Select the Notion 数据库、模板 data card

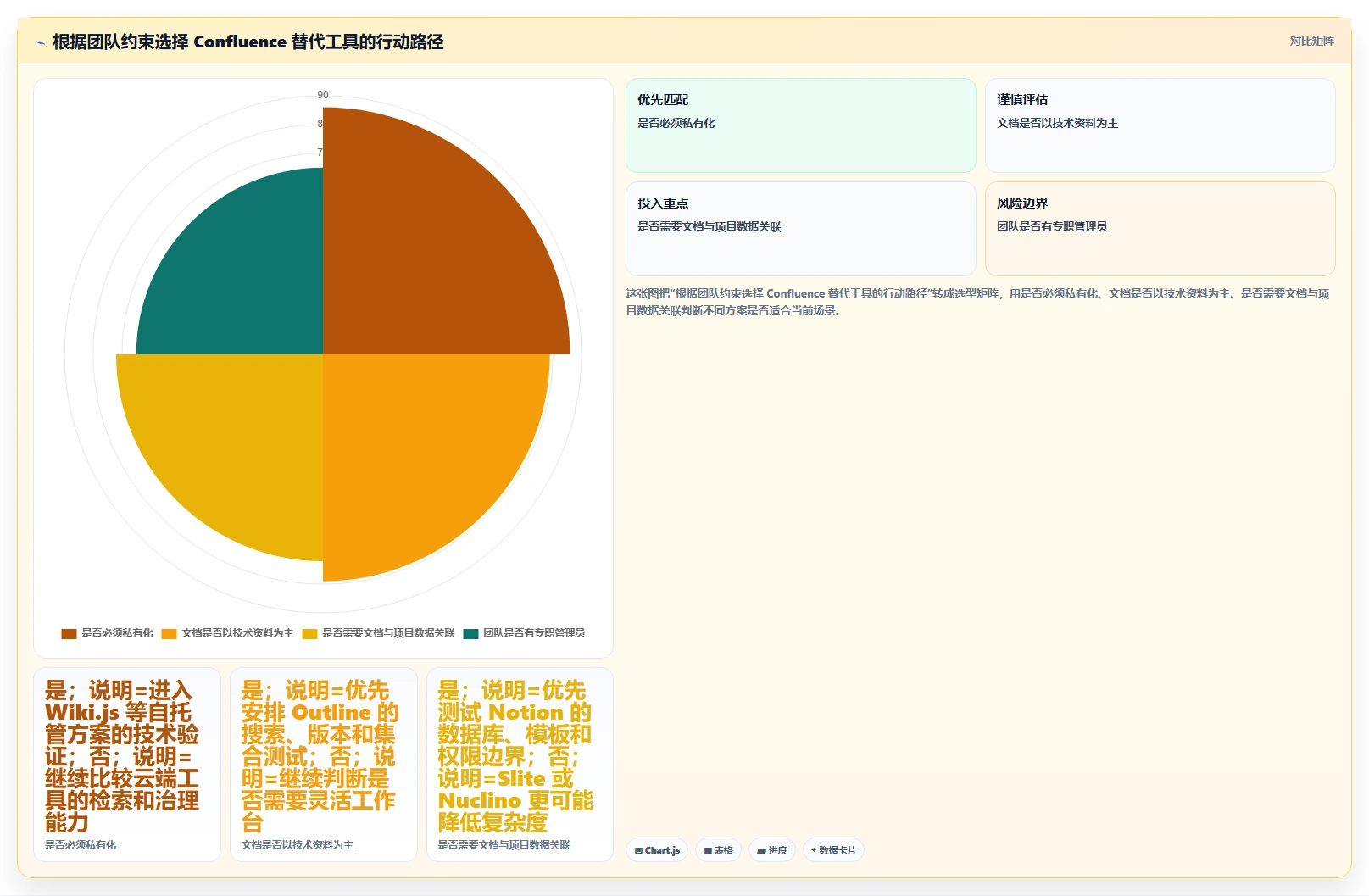pyautogui.click(x=520, y=765)
